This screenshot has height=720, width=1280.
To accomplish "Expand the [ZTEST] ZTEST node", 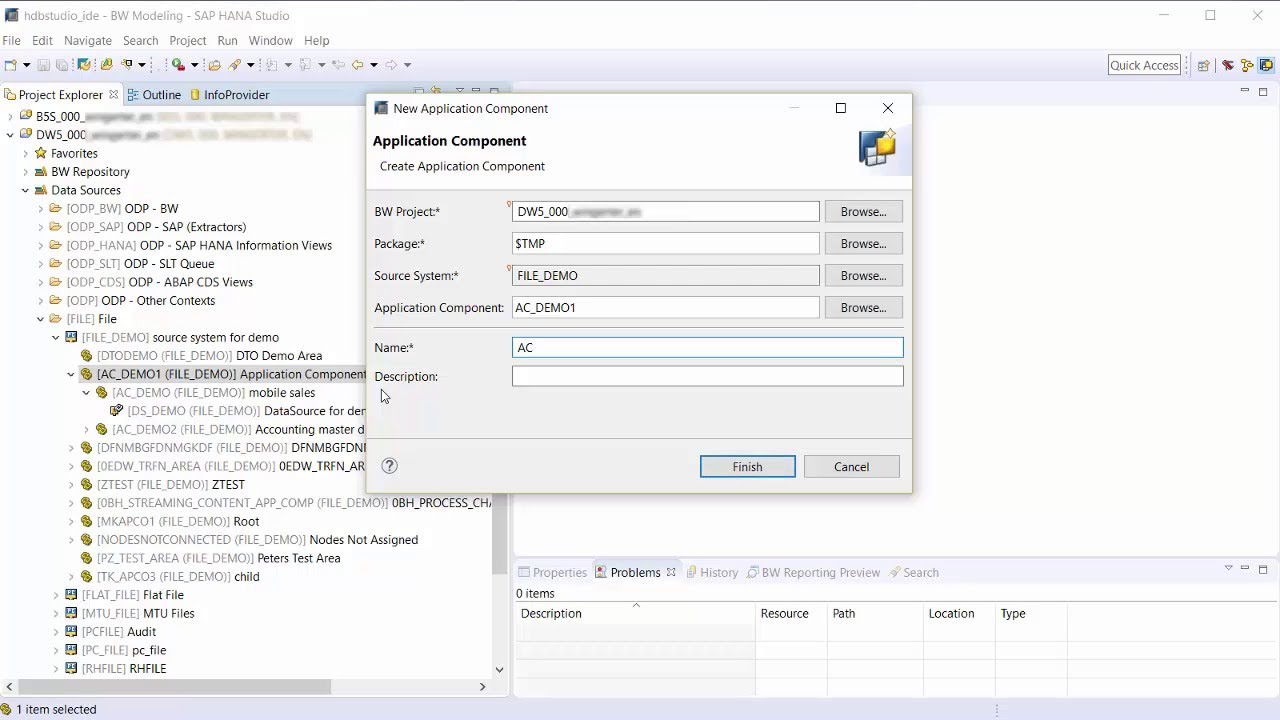I will pyautogui.click(x=71, y=485).
